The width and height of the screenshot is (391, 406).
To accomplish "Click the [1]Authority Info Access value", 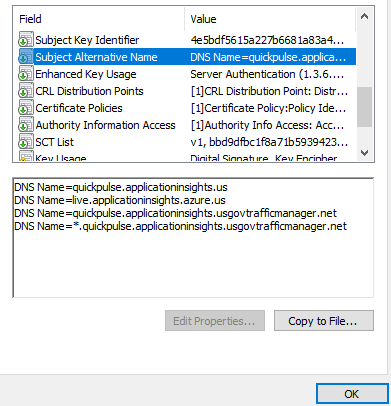I will pyautogui.click(x=267, y=125).
